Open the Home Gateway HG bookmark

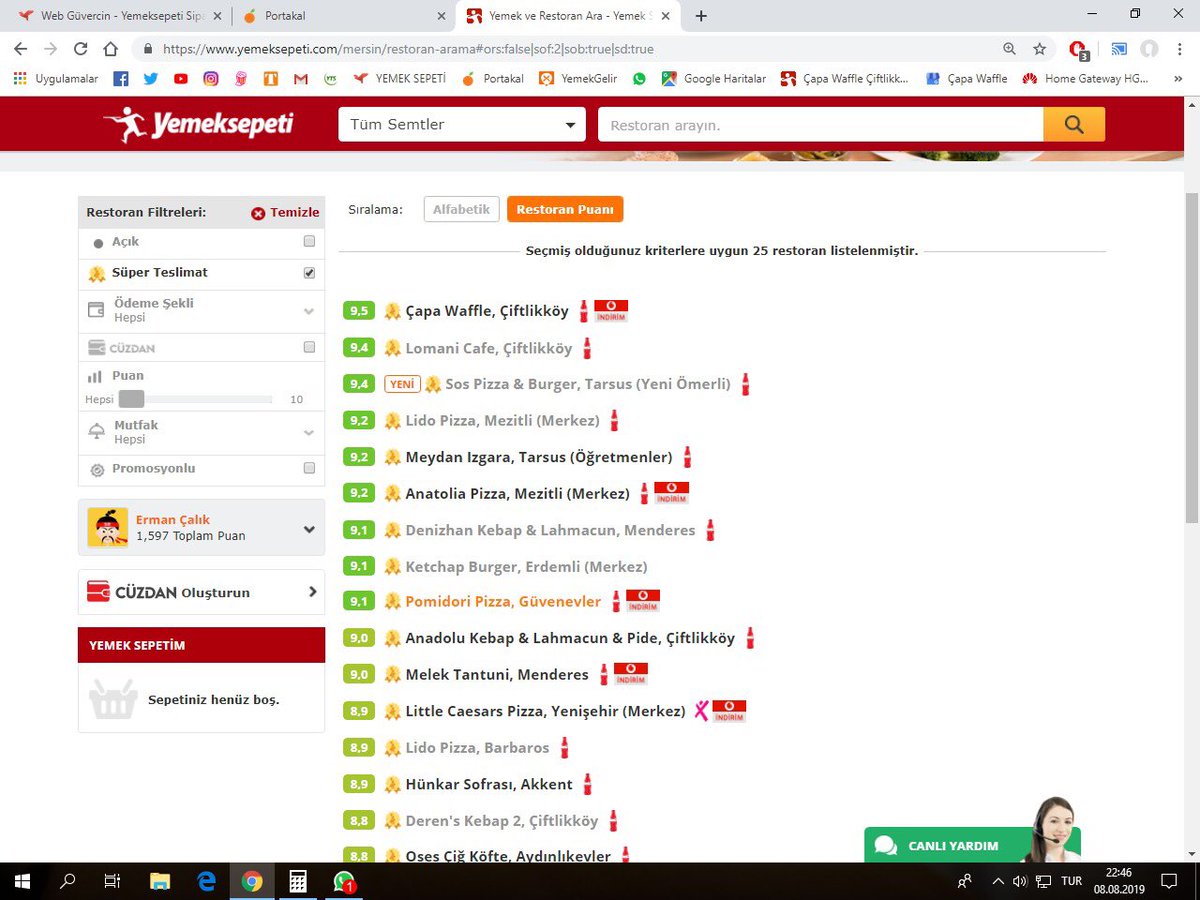(x=1086, y=78)
